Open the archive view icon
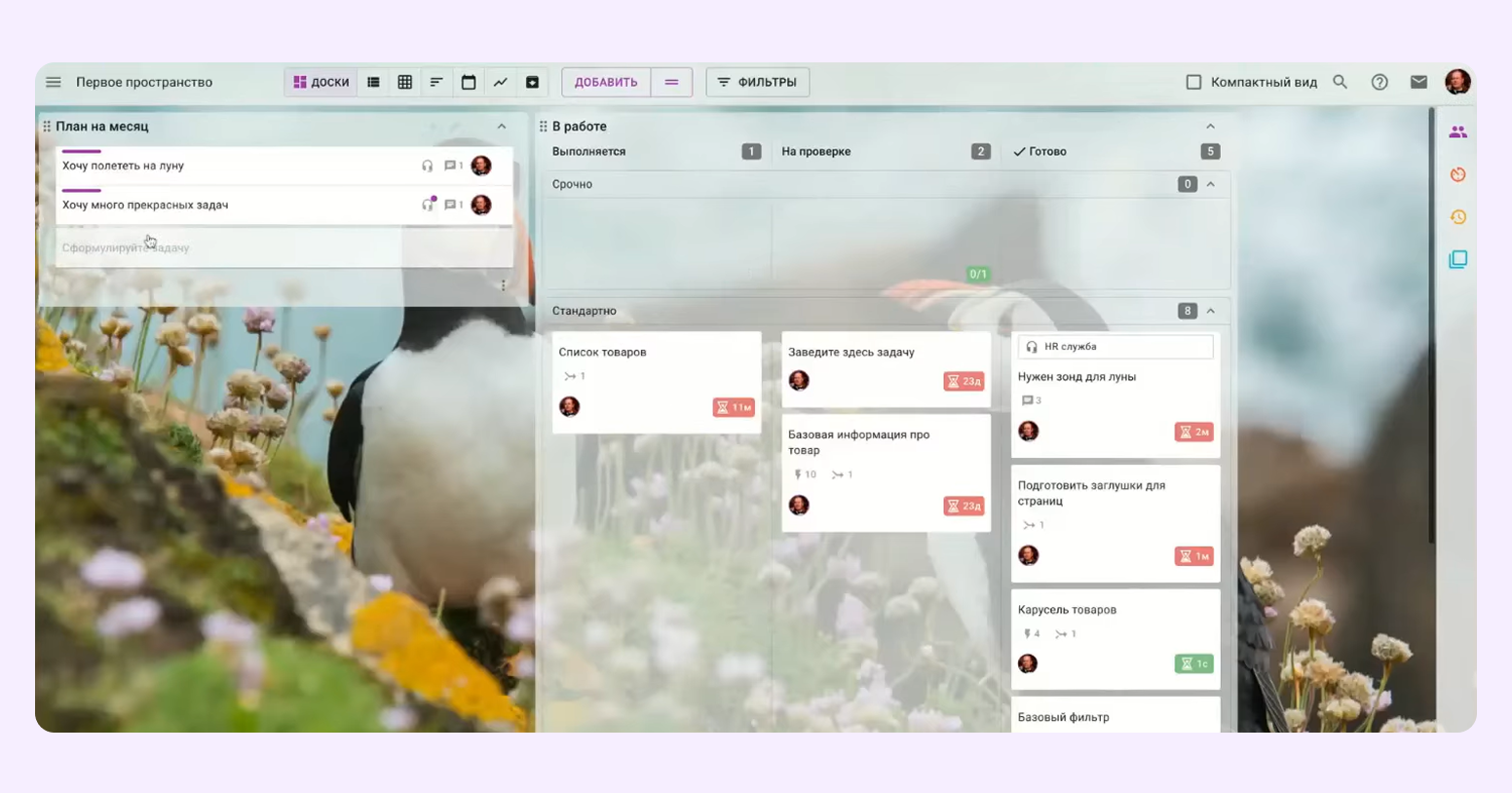 [533, 82]
